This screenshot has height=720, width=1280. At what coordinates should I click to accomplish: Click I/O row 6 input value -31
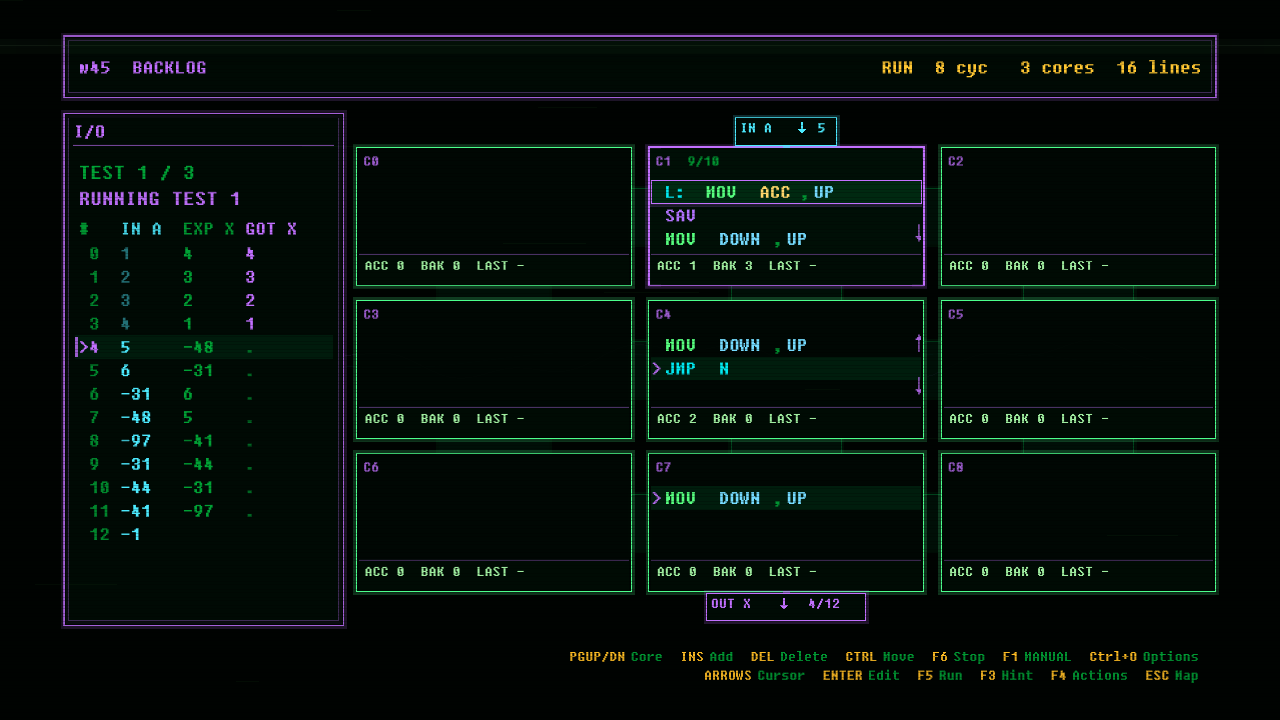pos(136,394)
